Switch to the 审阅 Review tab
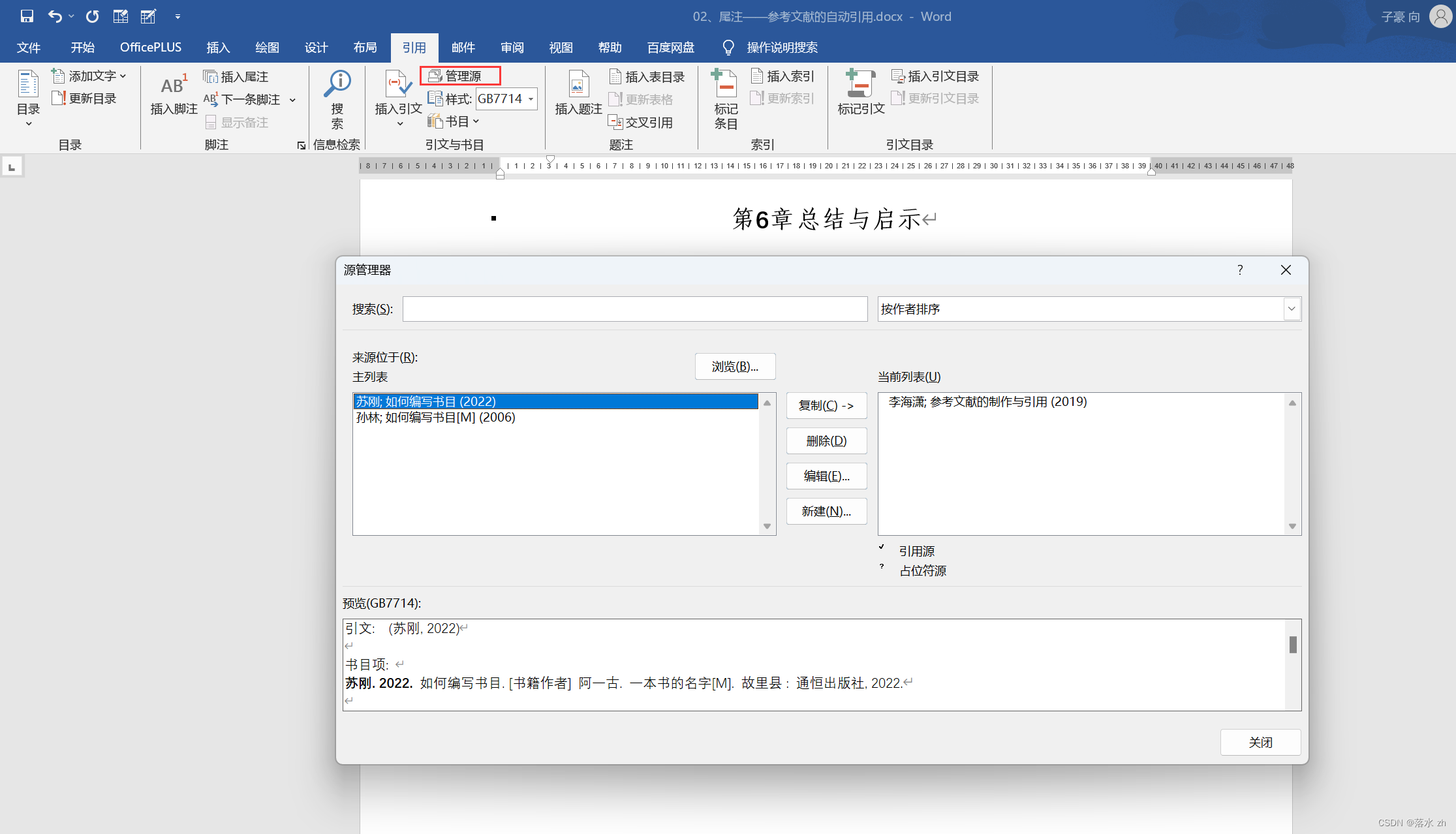The height and width of the screenshot is (834, 1456). 512,48
